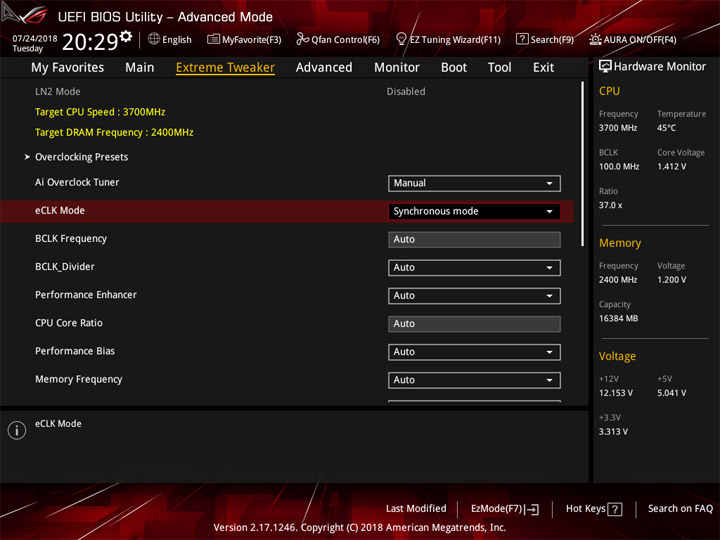Click the Hardware Monitor screen icon

[605, 67]
